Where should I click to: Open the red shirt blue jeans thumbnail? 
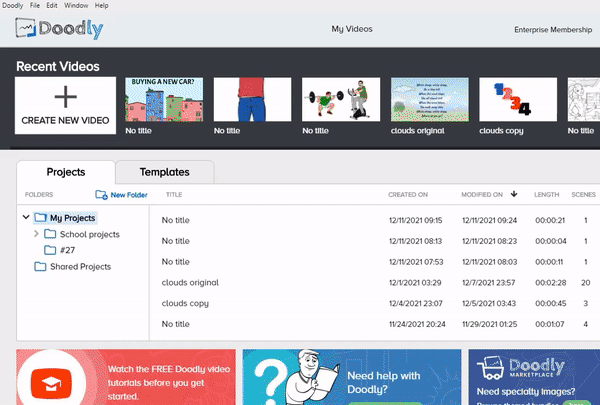pyautogui.click(x=253, y=100)
